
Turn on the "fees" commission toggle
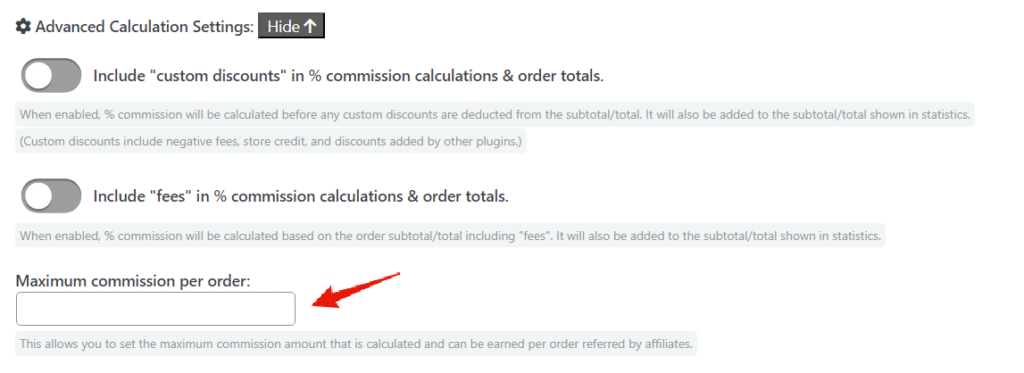(x=51, y=196)
